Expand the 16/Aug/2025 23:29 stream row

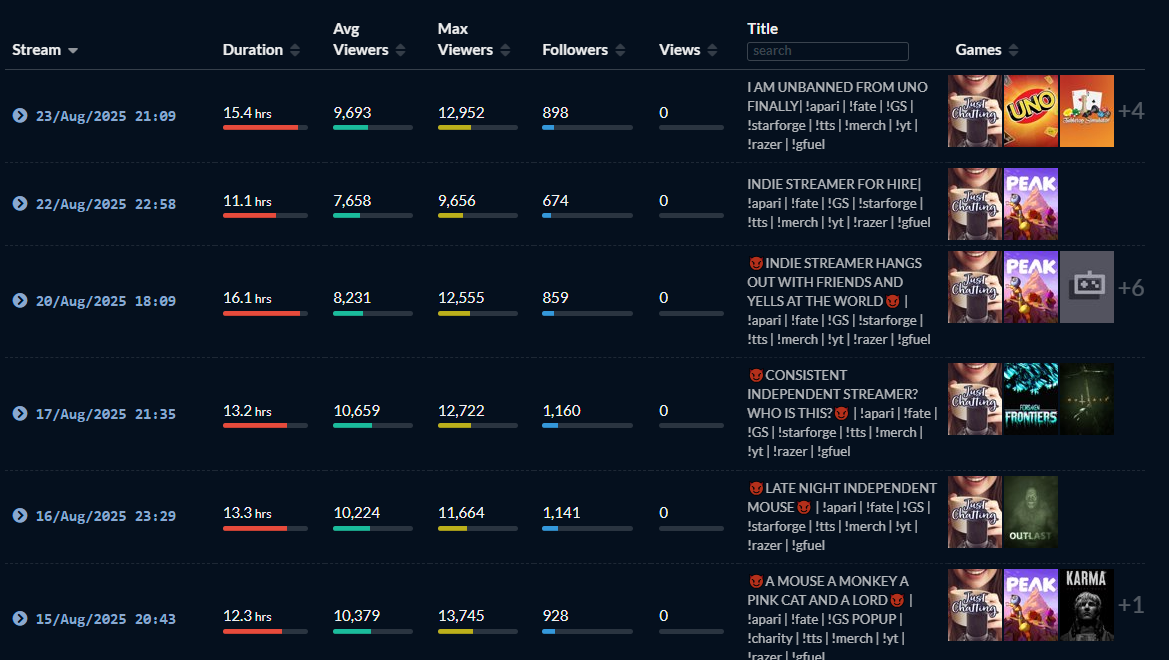pos(20,515)
